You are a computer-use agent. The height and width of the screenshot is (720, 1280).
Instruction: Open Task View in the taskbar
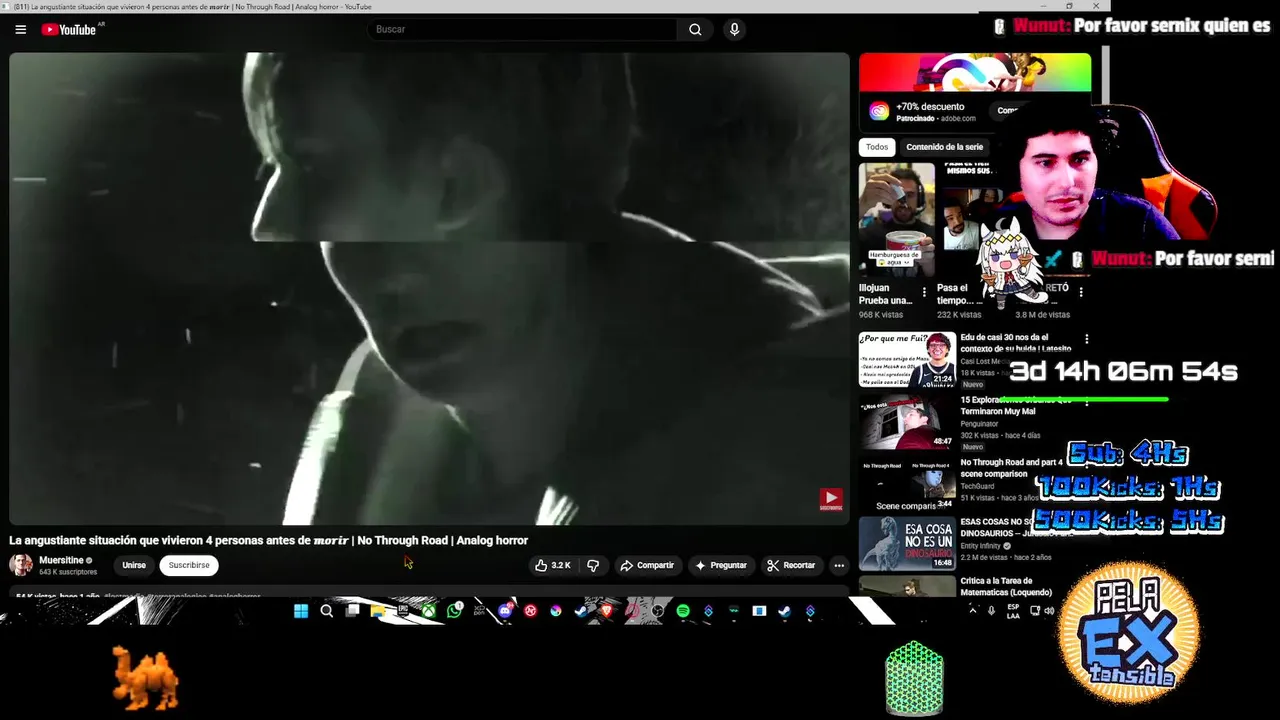(x=352, y=611)
